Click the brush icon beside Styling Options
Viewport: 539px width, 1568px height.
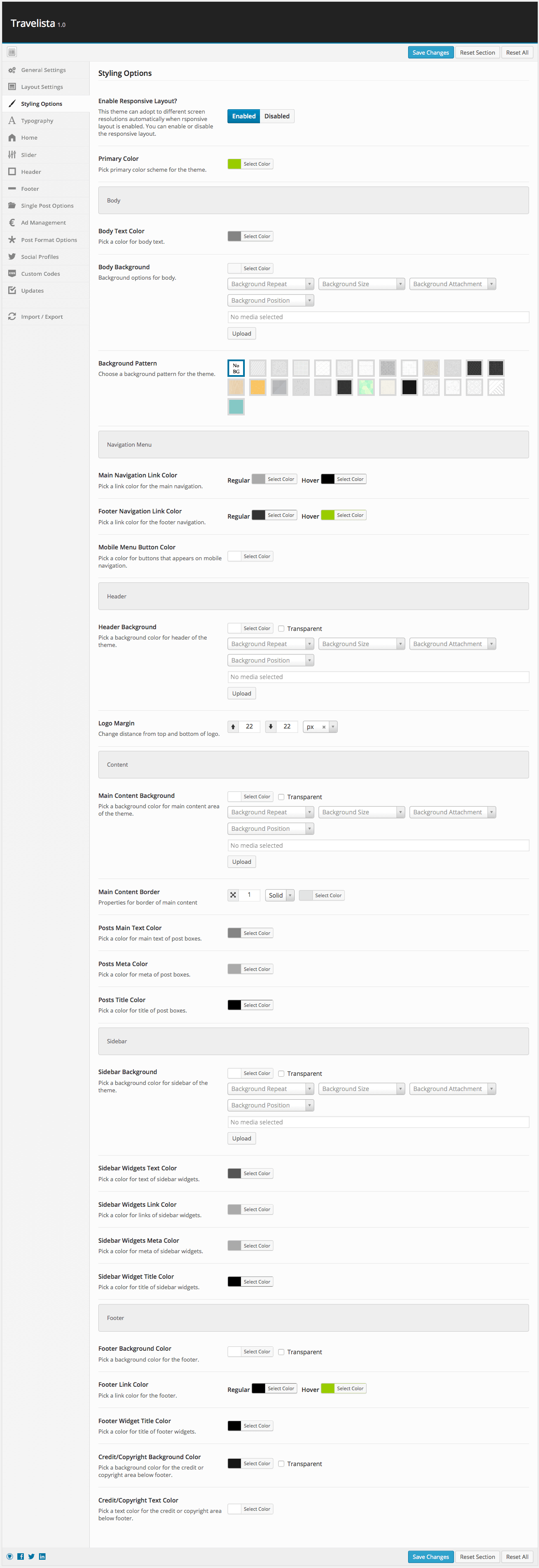[12, 104]
